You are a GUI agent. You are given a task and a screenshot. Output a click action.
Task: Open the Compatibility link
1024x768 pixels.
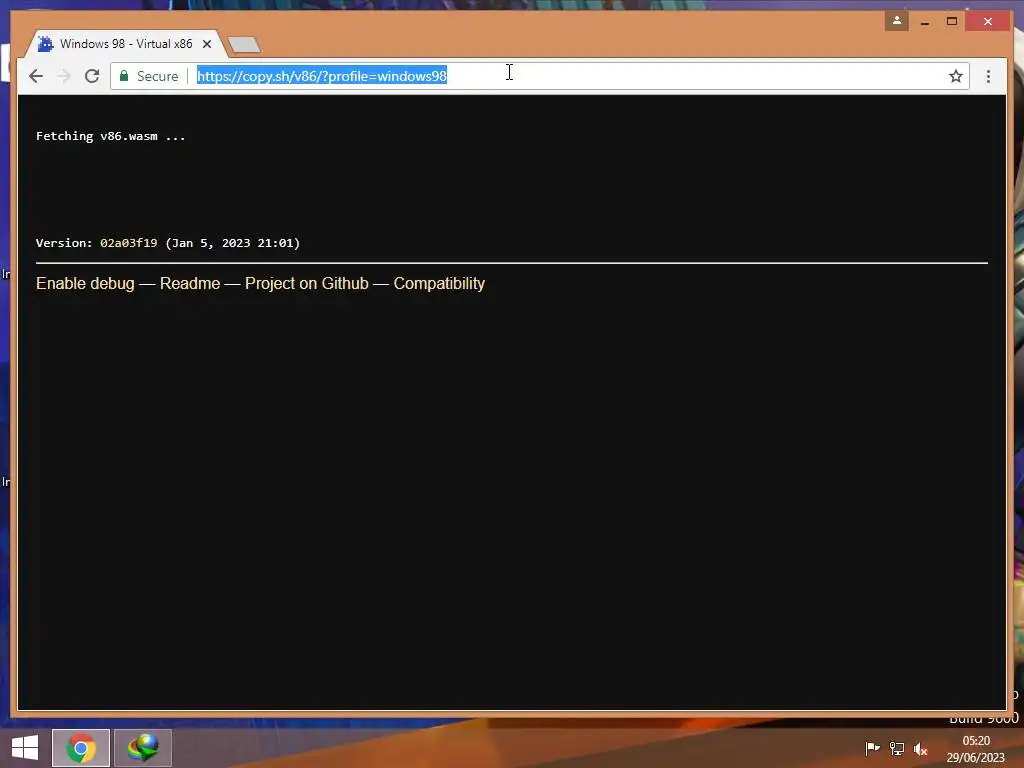(439, 283)
